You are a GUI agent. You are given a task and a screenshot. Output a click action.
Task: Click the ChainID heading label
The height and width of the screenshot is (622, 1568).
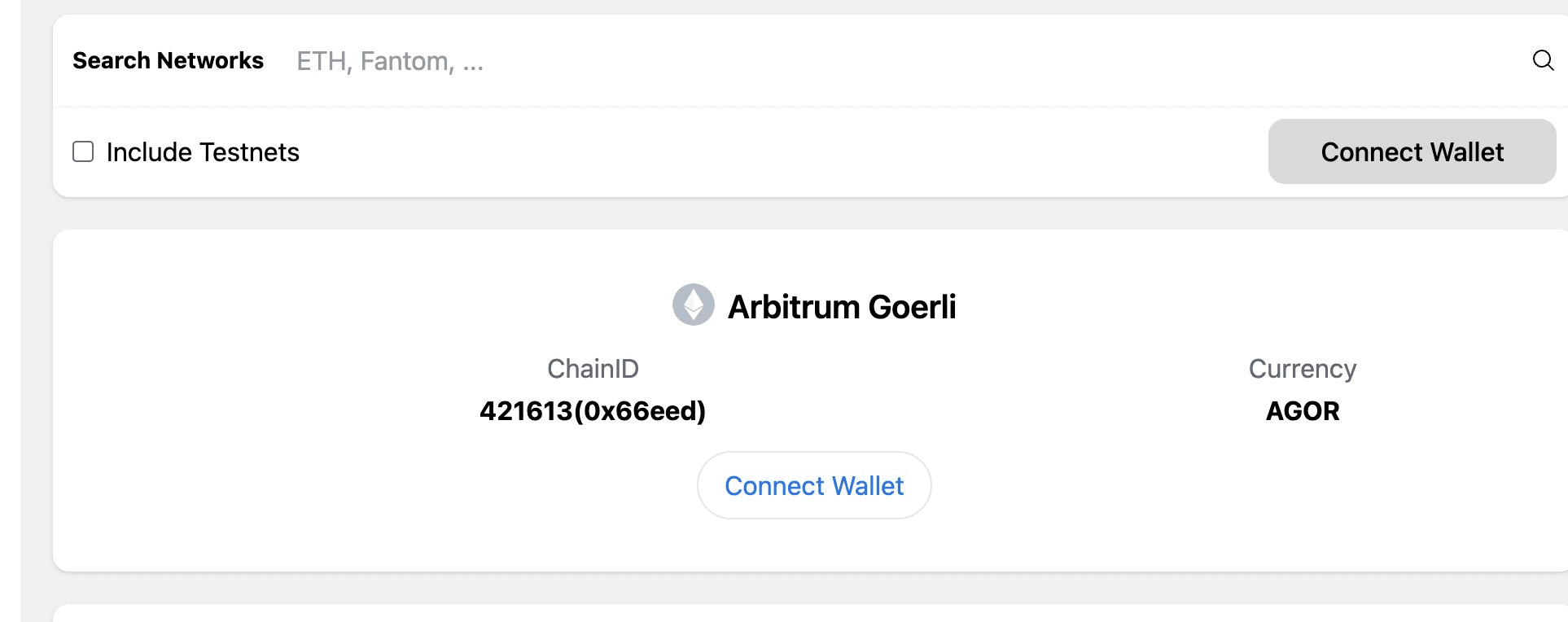pyautogui.click(x=593, y=369)
